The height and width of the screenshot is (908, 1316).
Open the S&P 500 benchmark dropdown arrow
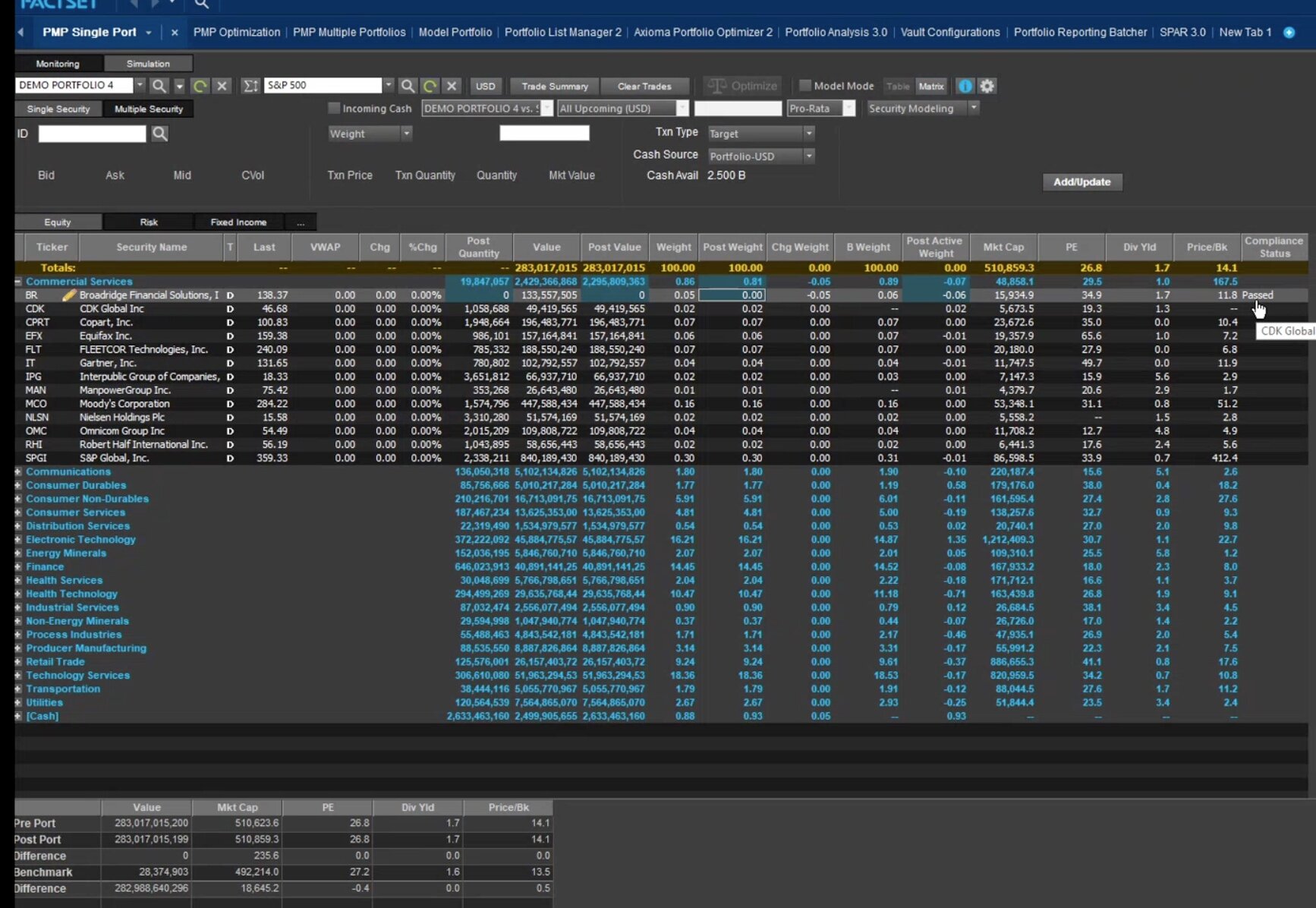[x=388, y=85]
